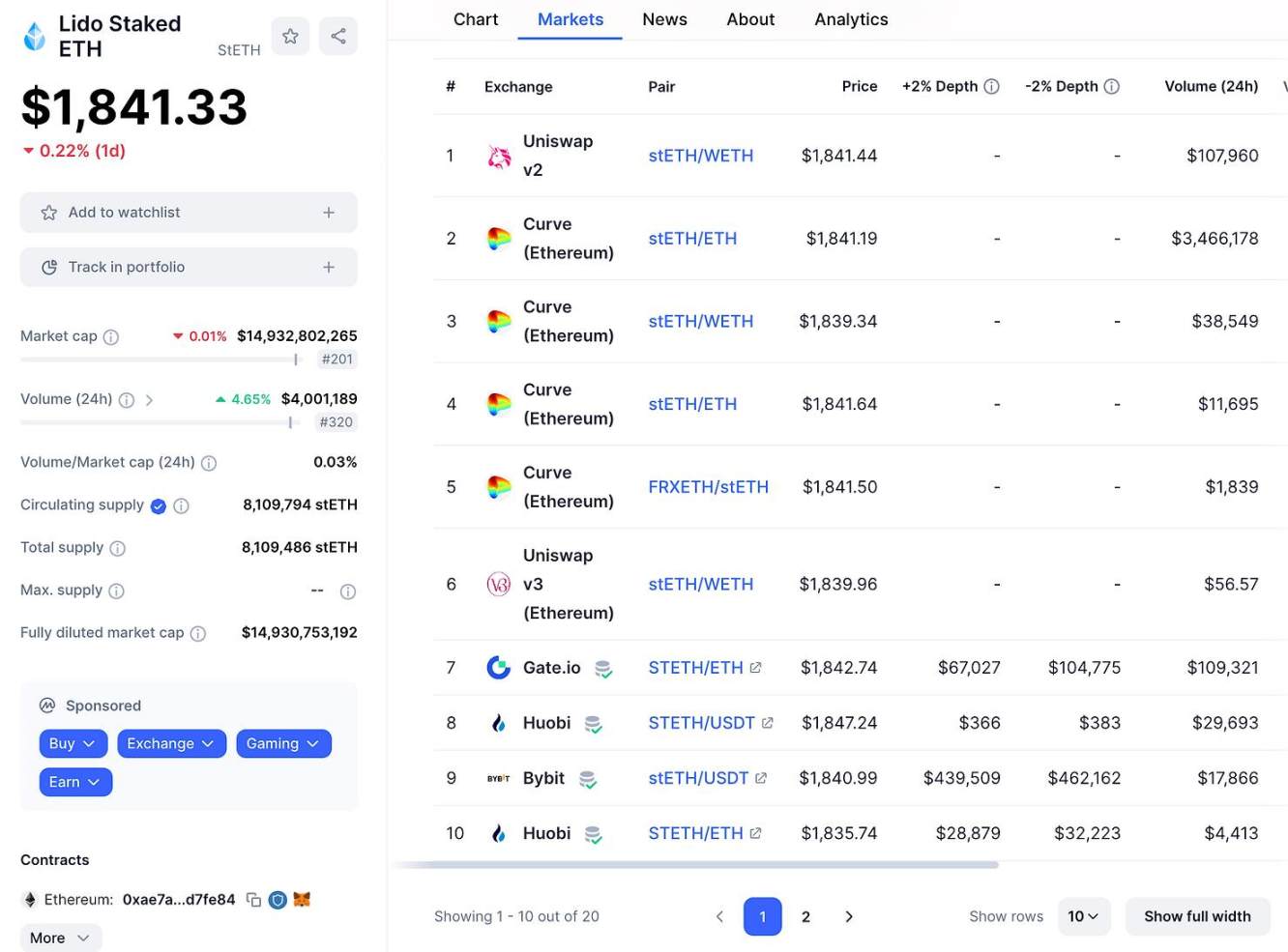Click next page arrow in pagination
1288x952 pixels.
point(849,916)
